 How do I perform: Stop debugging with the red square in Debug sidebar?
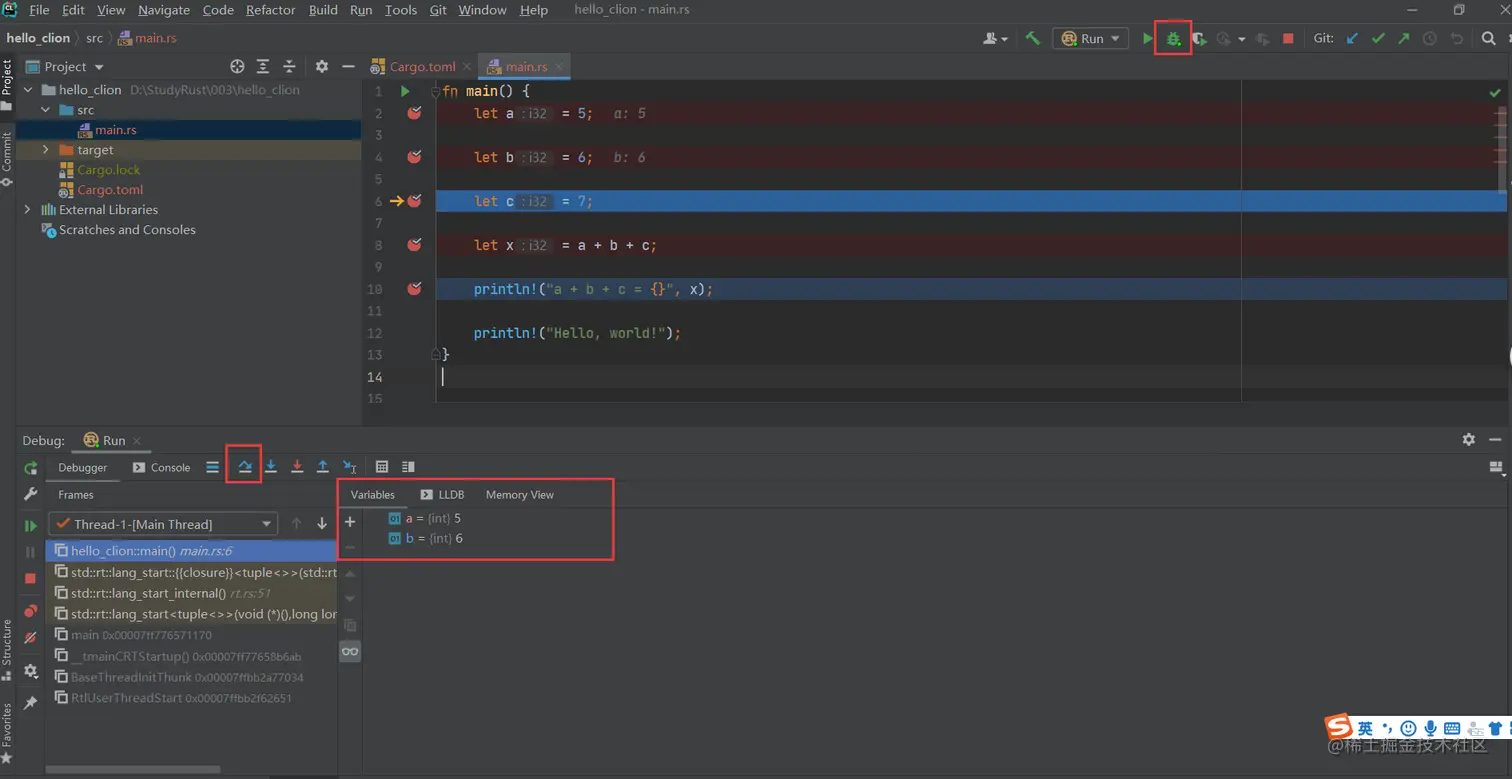tap(30, 578)
